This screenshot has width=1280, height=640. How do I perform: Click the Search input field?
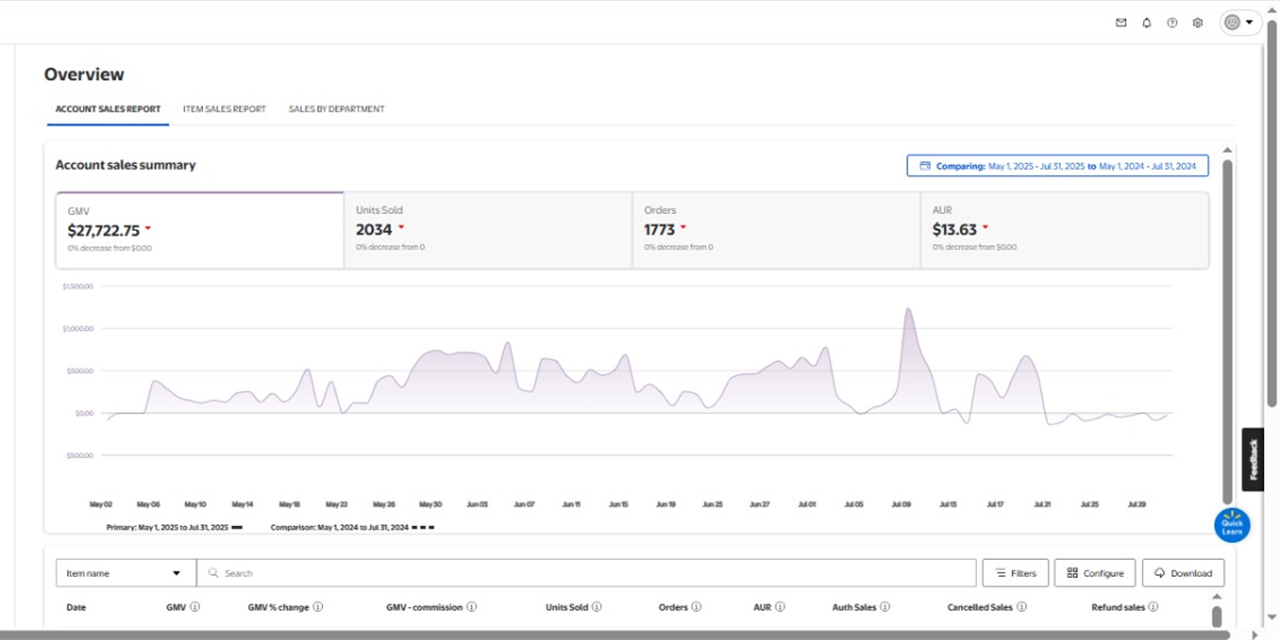tap(586, 573)
